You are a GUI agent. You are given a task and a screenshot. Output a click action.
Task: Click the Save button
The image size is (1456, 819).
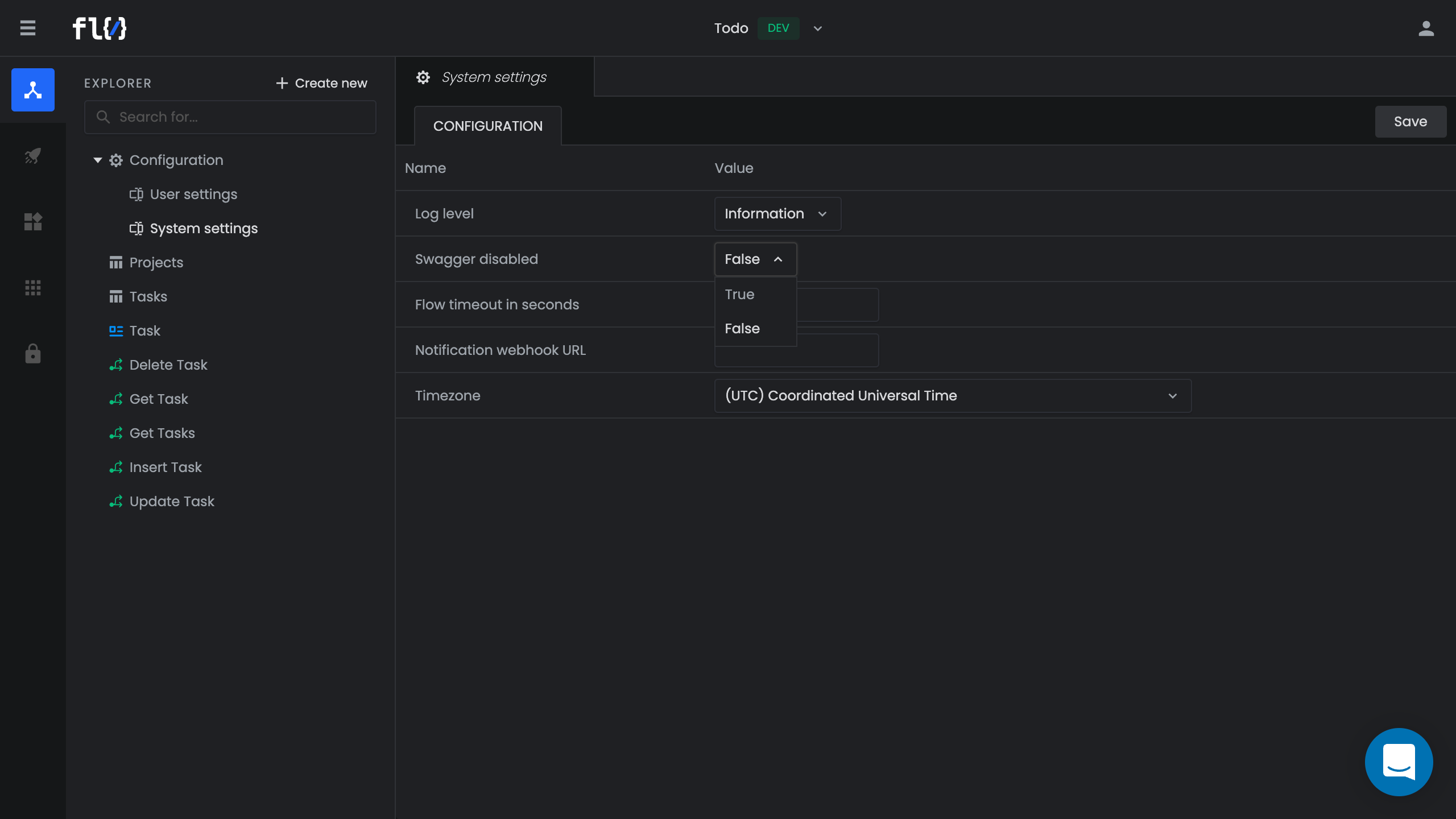click(x=1410, y=122)
